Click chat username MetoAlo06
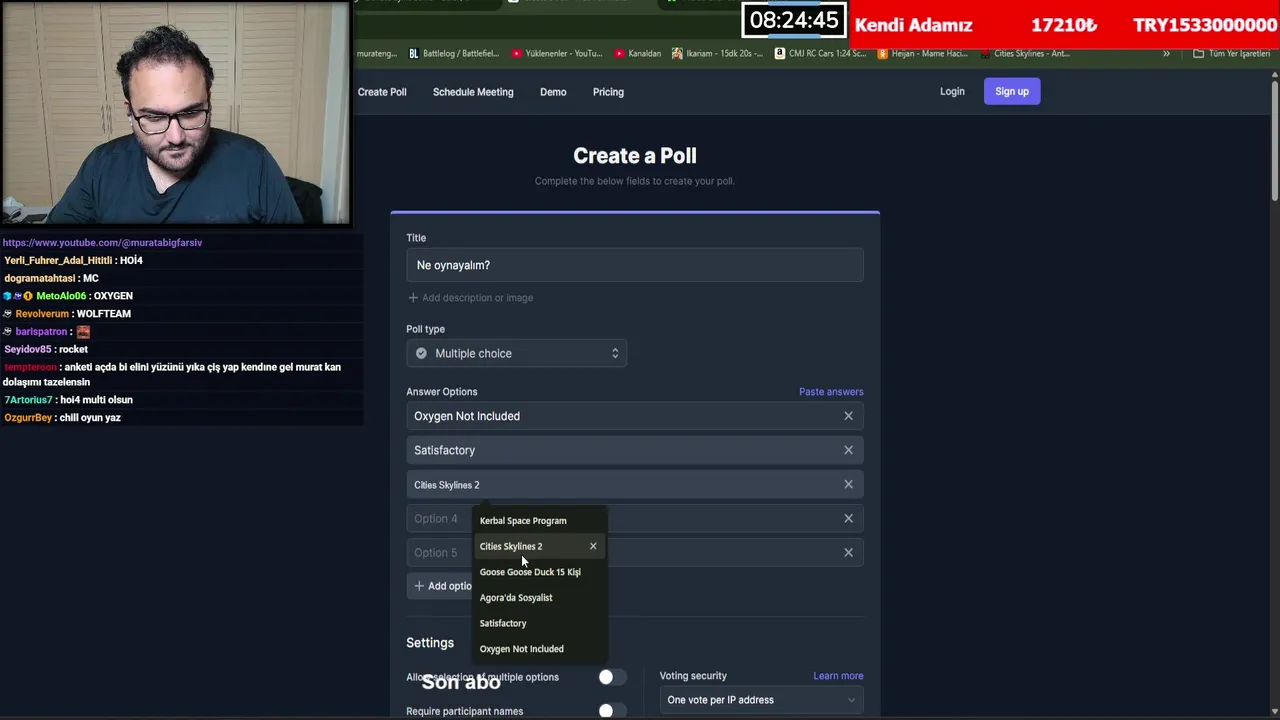This screenshot has height=720, width=1280. [x=61, y=296]
